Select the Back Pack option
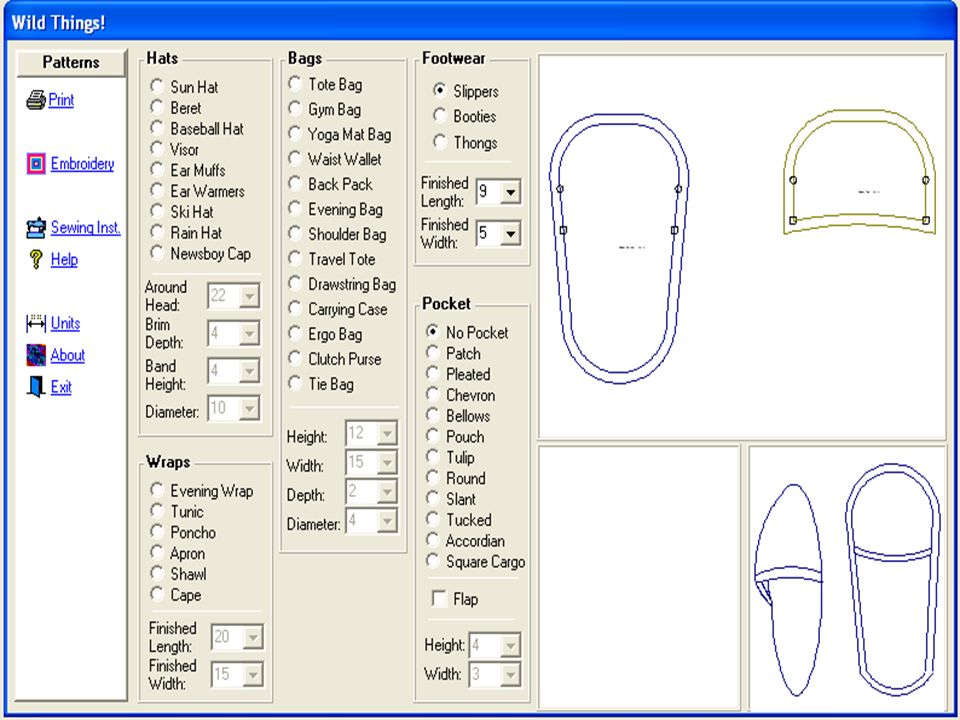 (295, 184)
